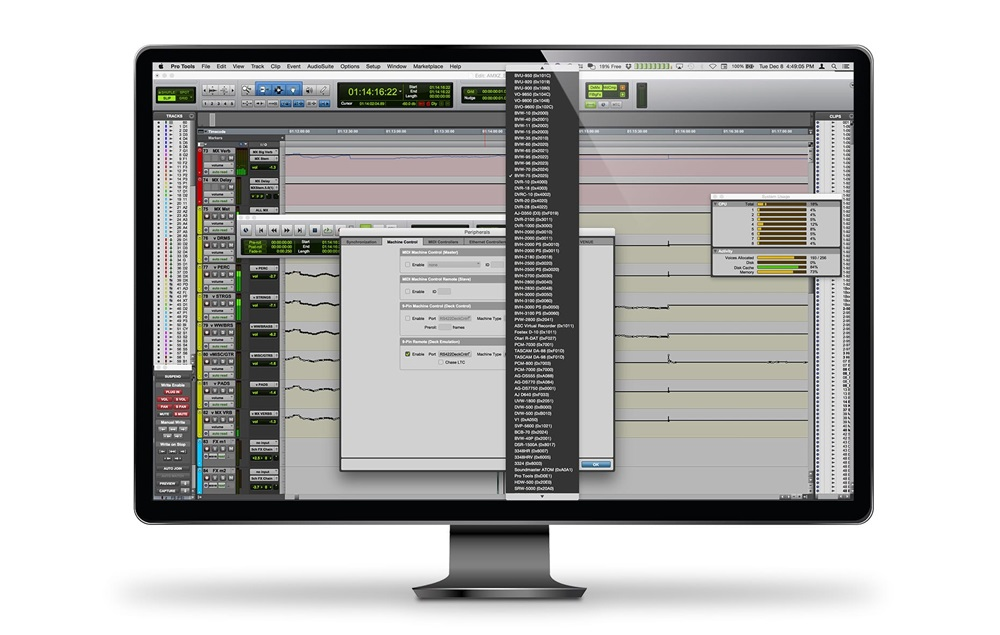
Task: Pick the Scrubber speaker tool
Action: coord(308,91)
